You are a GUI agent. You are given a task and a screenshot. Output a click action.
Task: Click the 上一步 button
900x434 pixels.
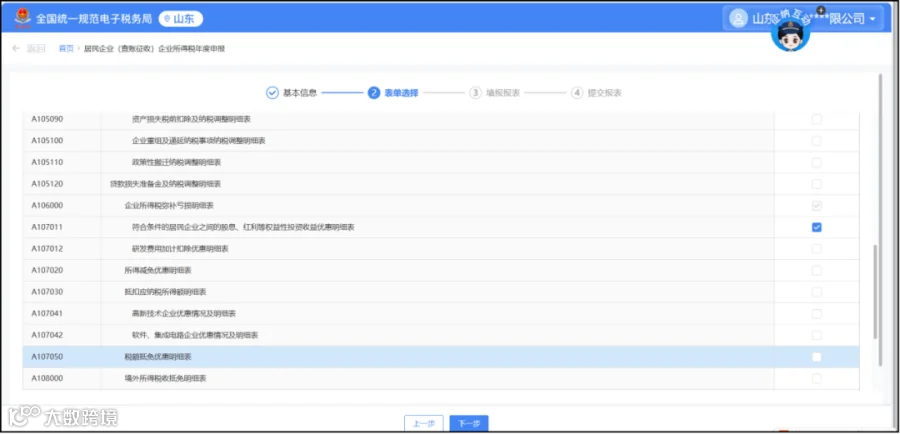424,424
